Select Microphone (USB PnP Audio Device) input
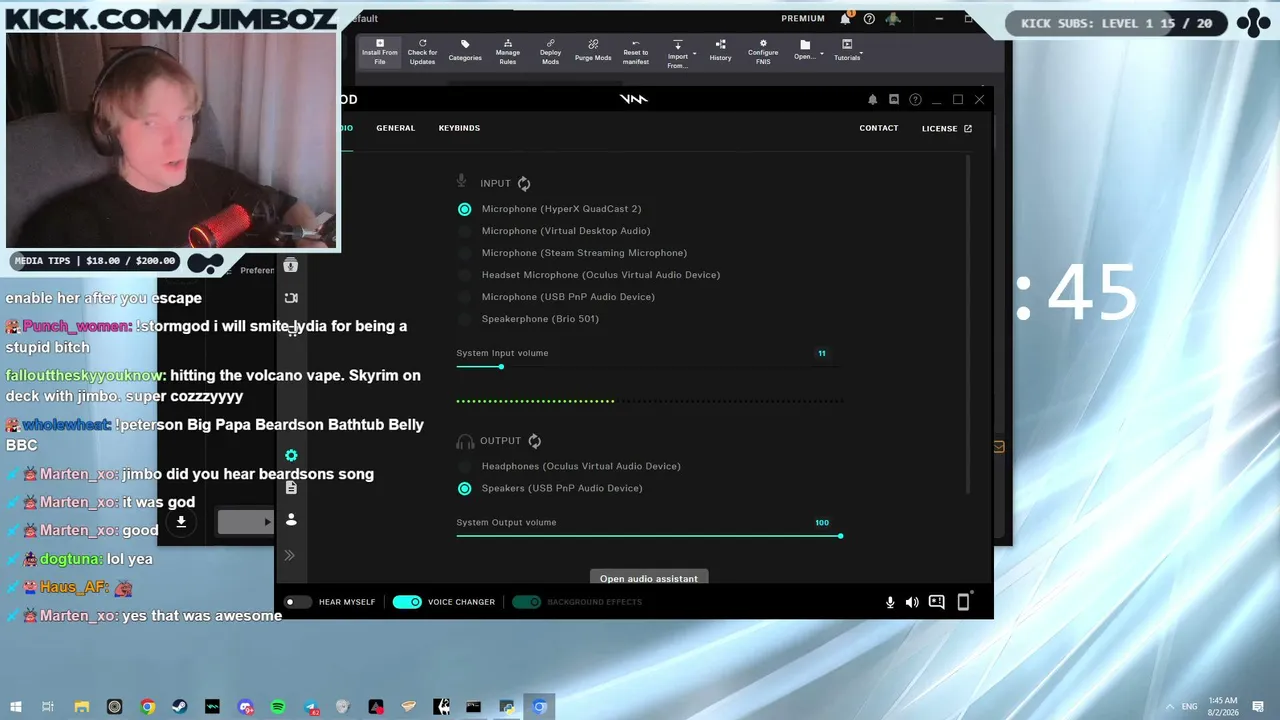This screenshot has width=1280, height=720. pyautogui.click(x=556, y=297)
